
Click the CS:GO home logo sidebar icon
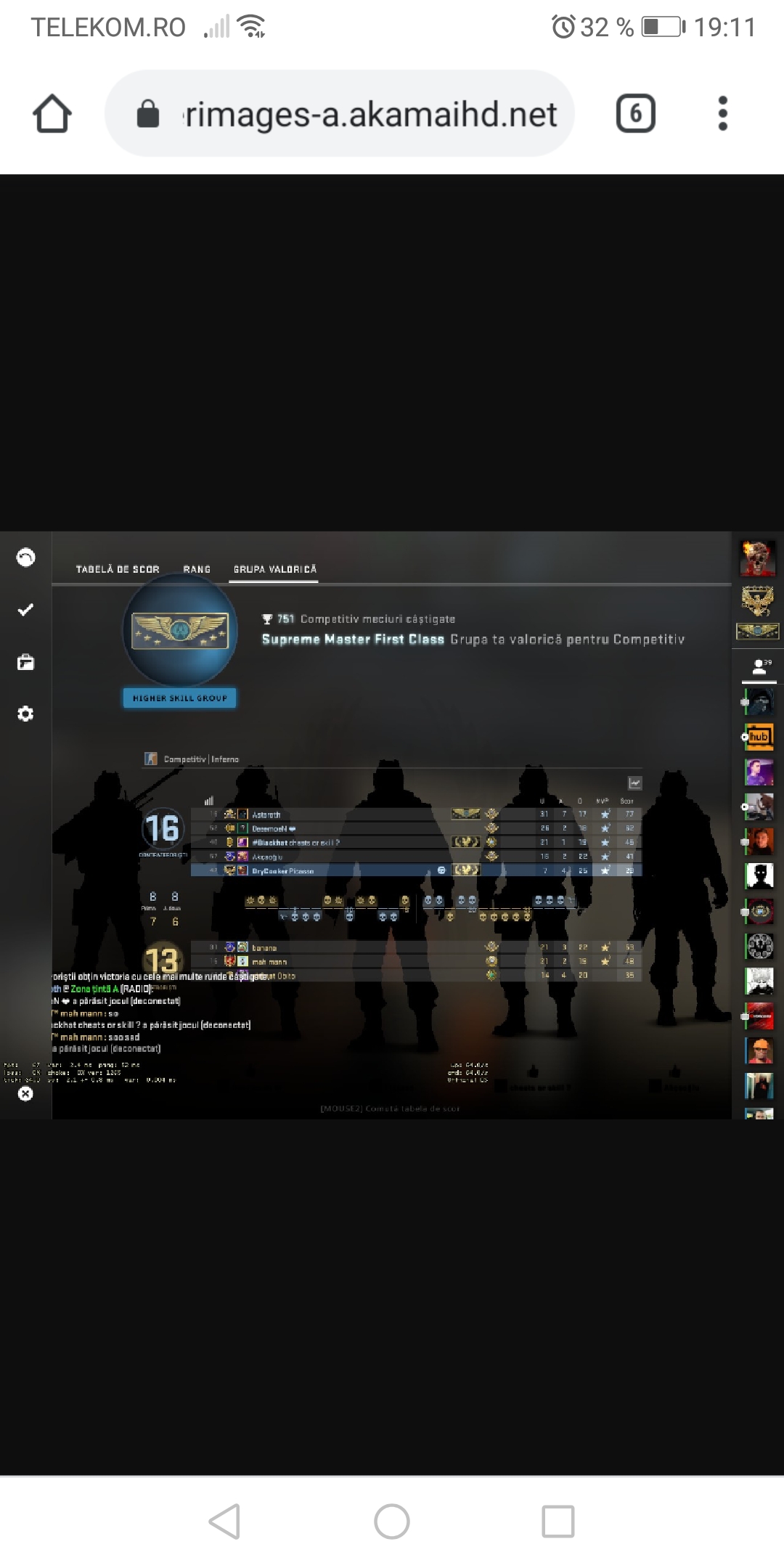coord(25,558)
